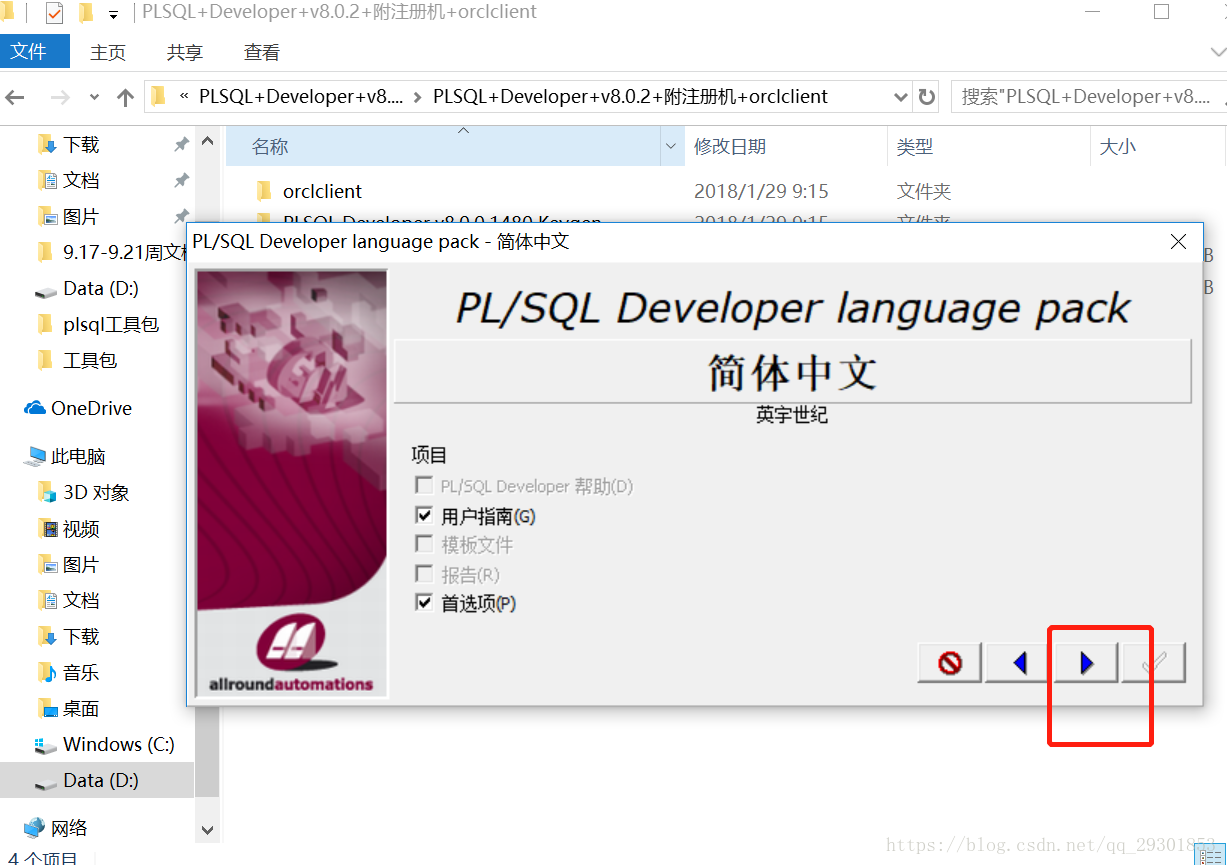The width and height of the screenshot is (1227, 865).
Task: Click the 模板文件 checkbox
Action: tap(423, 545)
